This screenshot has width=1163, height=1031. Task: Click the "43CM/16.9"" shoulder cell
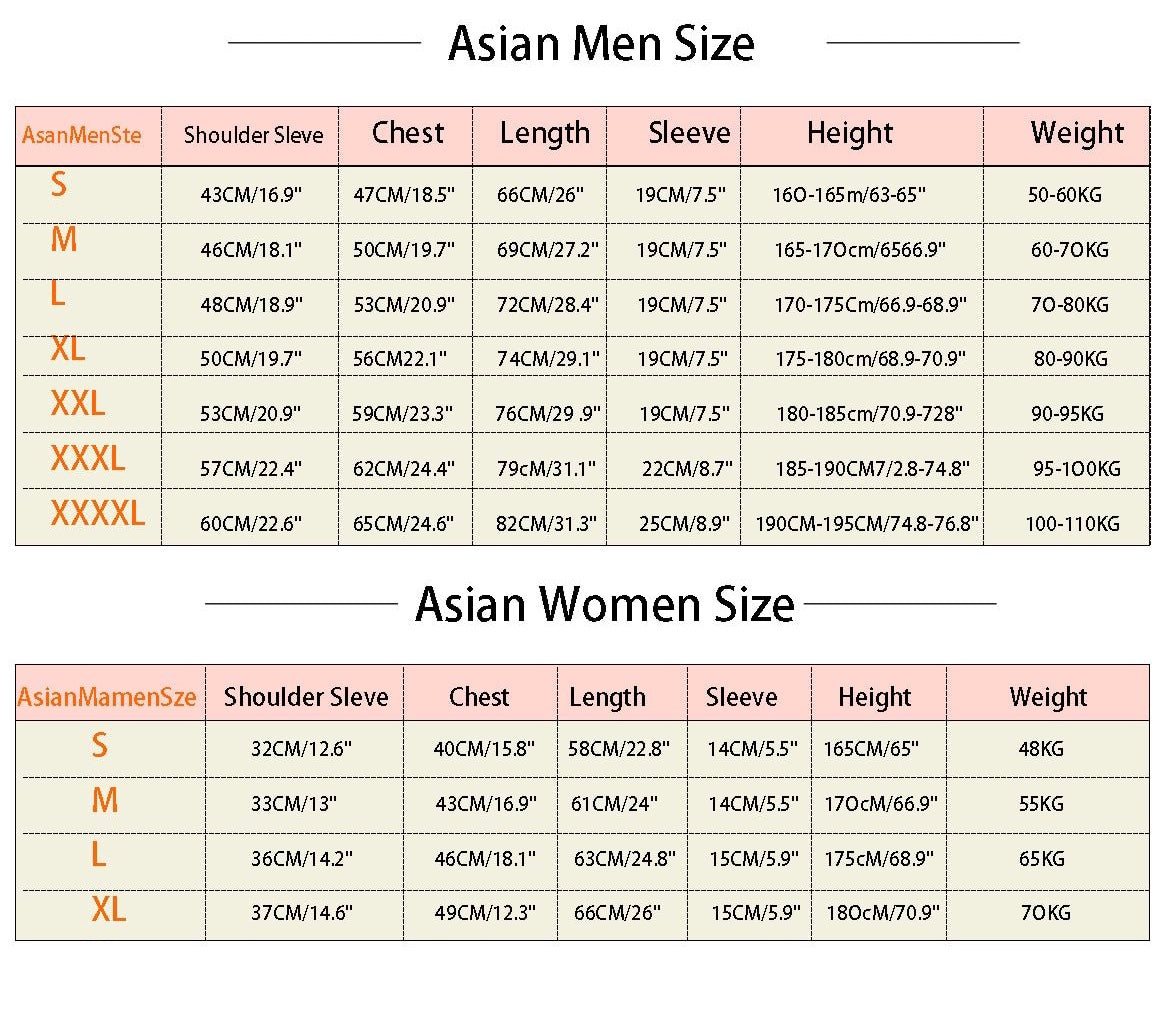point(251,195)
